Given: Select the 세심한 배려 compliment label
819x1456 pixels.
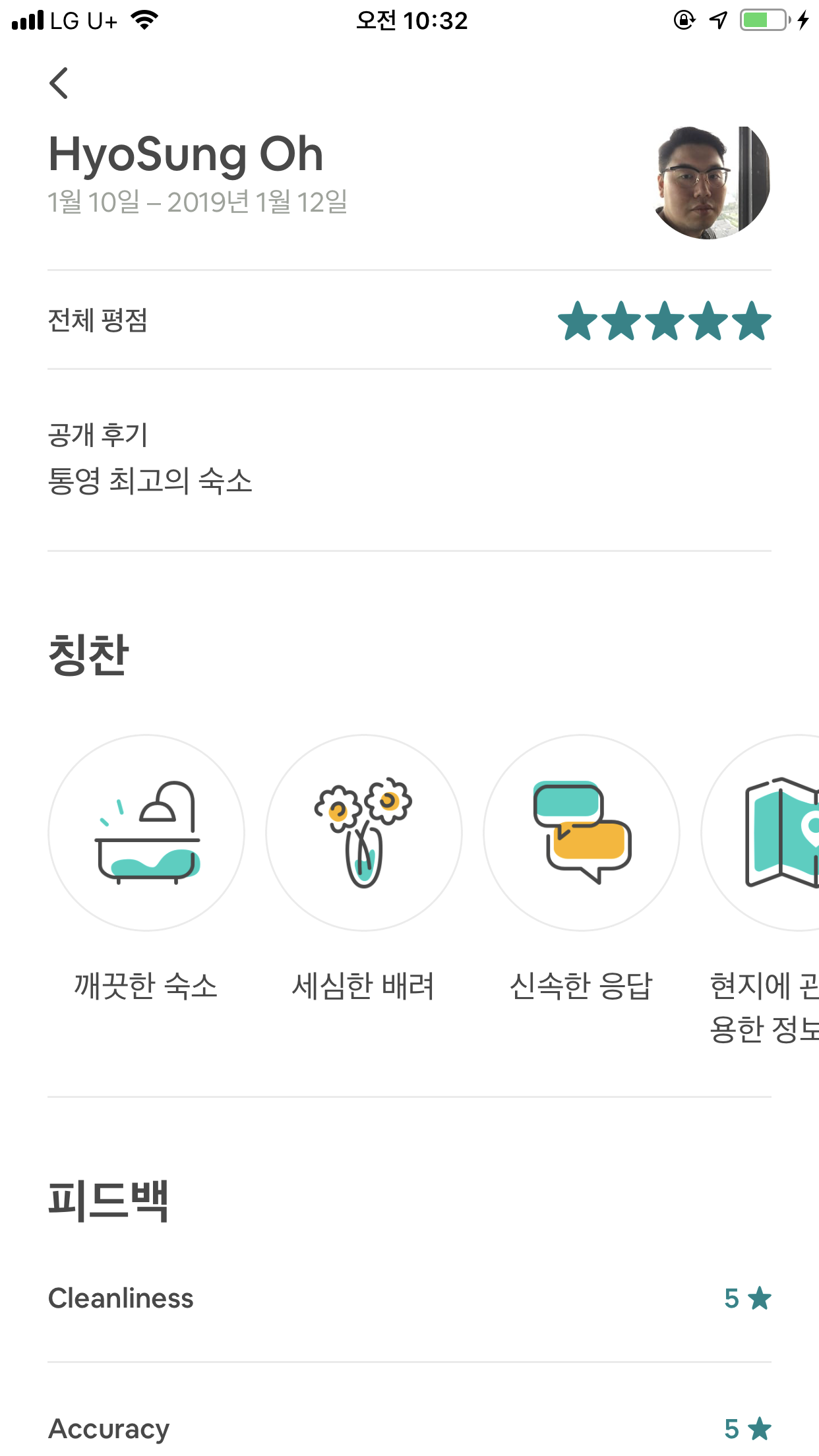Looking at the screenshot, I should click(x=363, y=986).
